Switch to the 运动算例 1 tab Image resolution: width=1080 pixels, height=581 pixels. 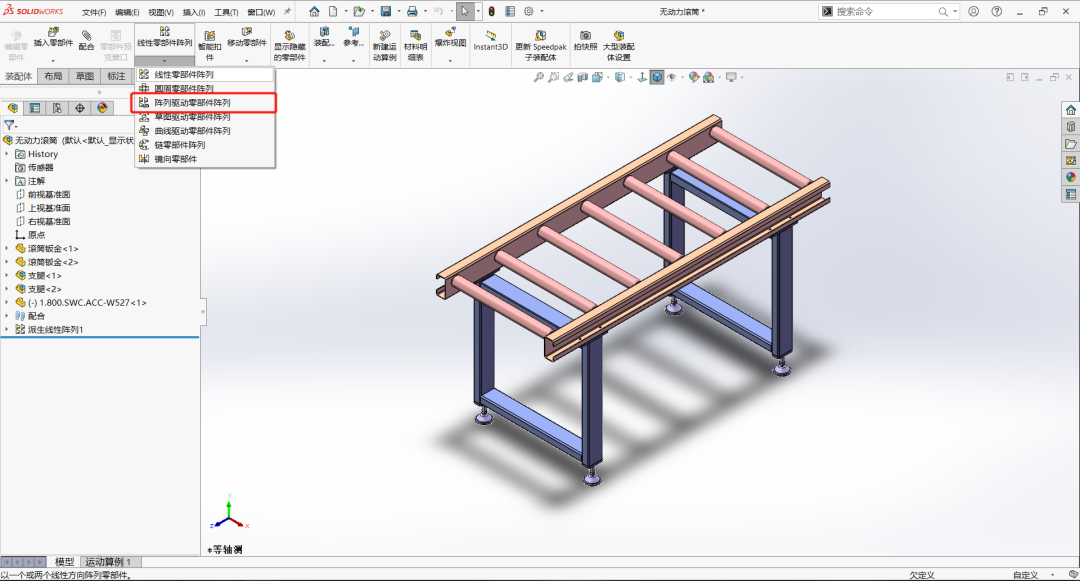click(104, 561)
